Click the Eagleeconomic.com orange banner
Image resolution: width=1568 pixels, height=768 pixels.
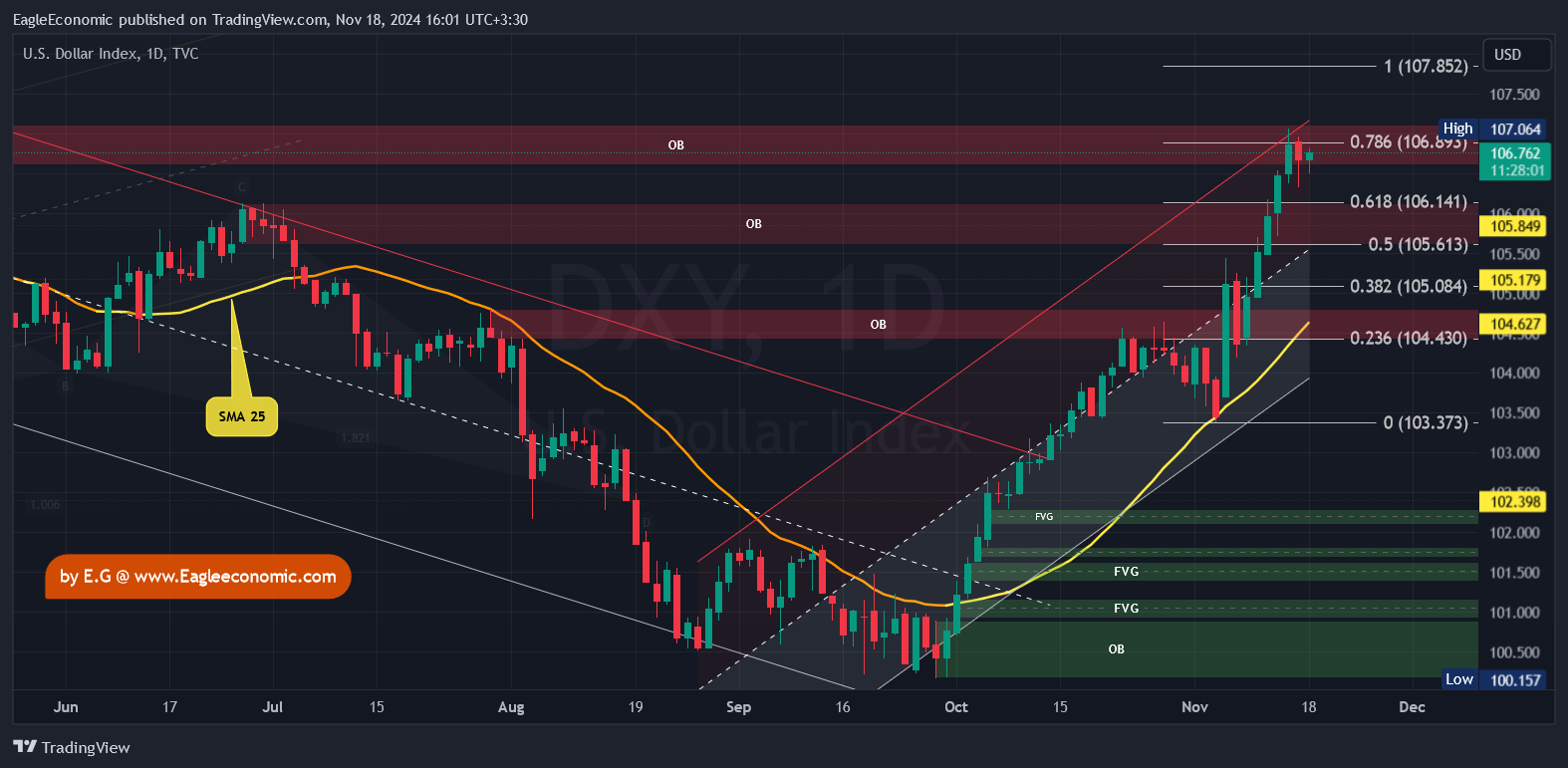tap(198, 577)
